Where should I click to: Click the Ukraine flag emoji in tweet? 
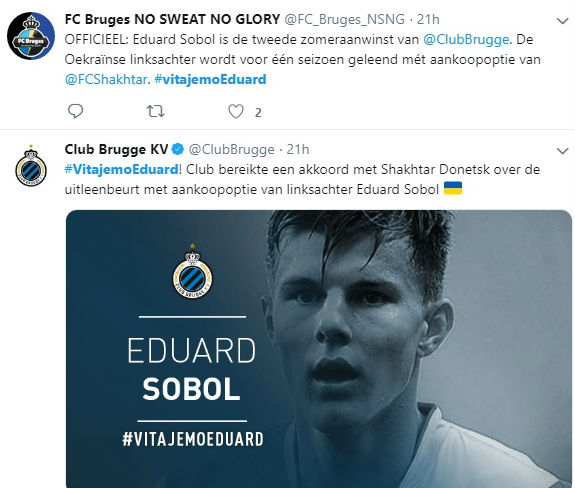(453, 188)
